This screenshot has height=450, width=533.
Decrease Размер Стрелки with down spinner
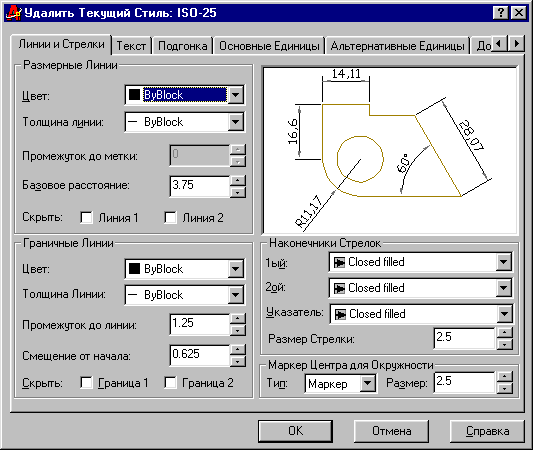(505, 344)
